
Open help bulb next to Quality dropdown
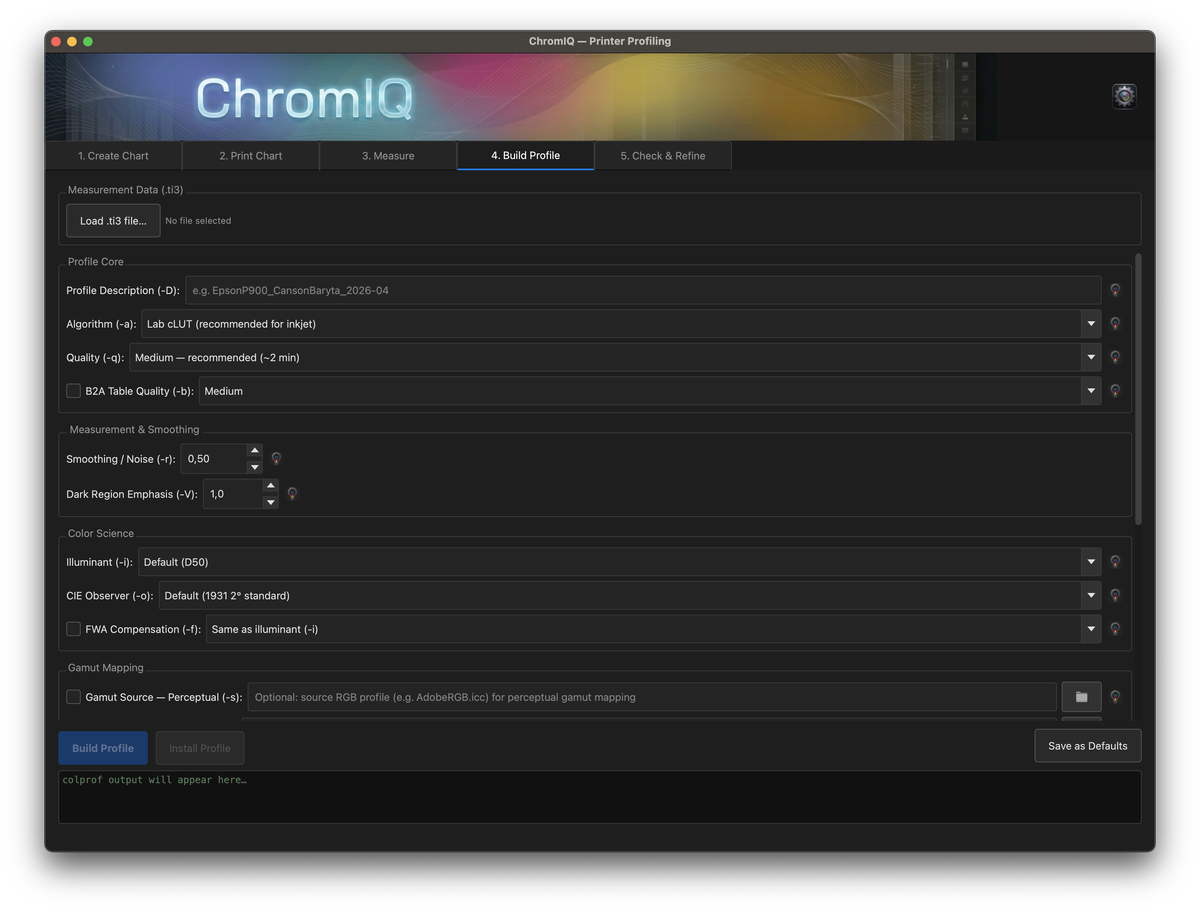1115,357
